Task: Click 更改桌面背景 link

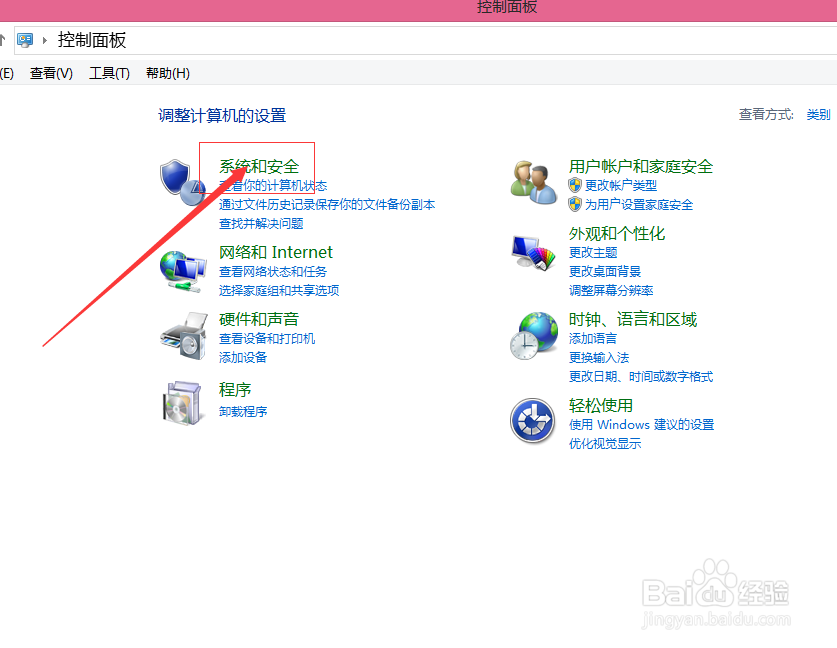Action: click(x=605, y=272)
